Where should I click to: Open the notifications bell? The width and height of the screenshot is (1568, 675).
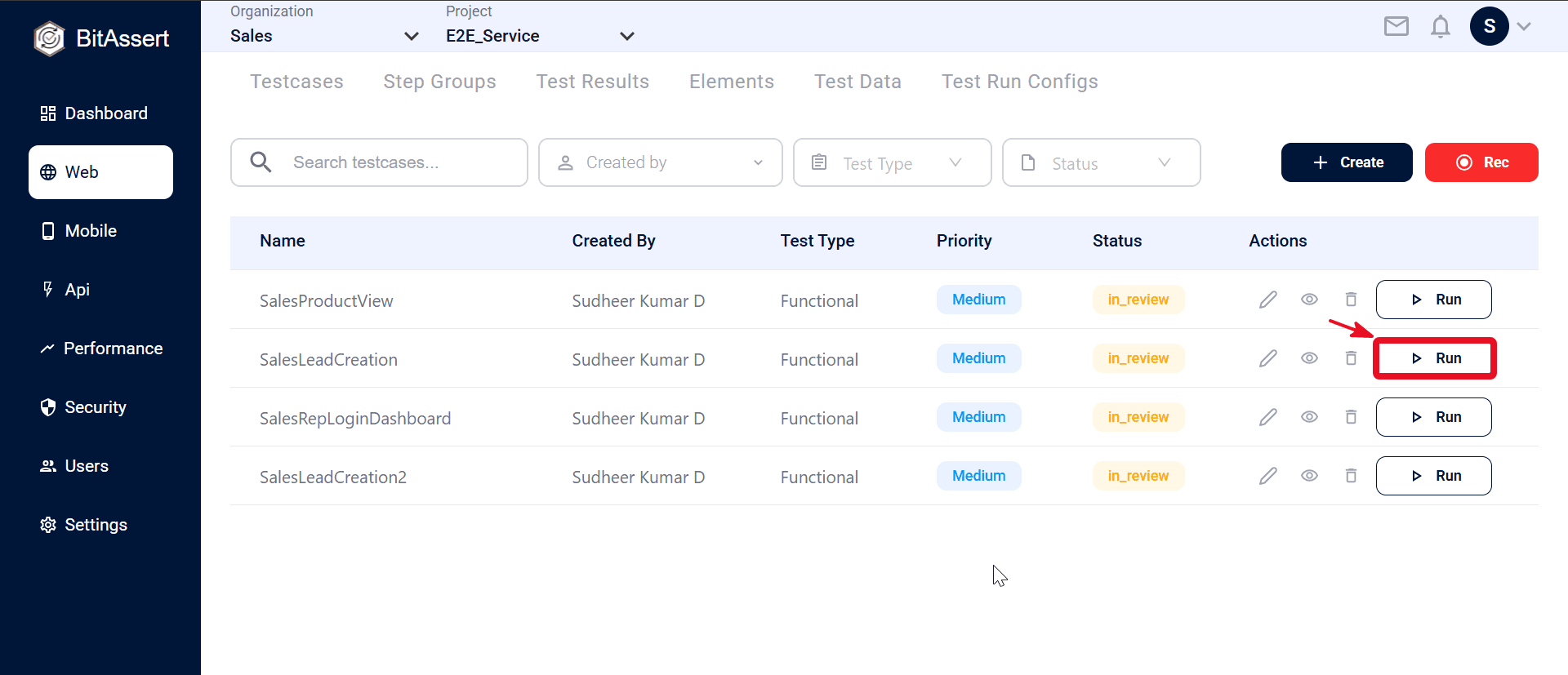point(1441,26)
